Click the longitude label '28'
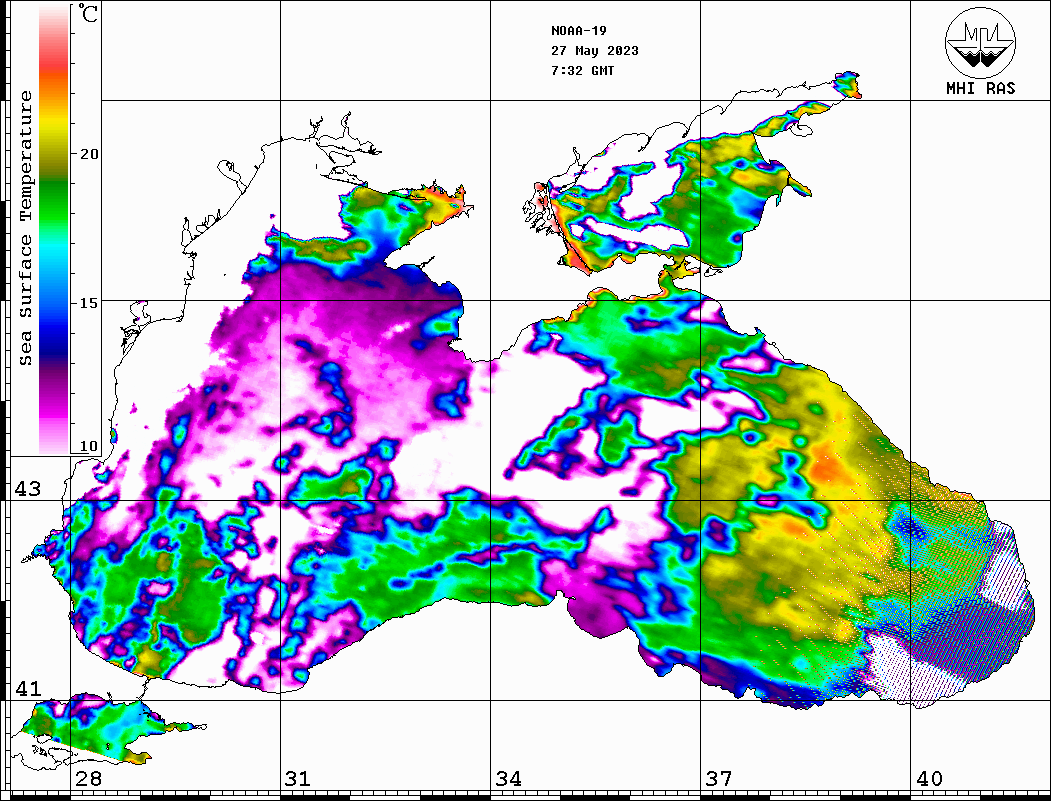The height and width of the screenshot is (801, 1051). click(x=88, y=778)
